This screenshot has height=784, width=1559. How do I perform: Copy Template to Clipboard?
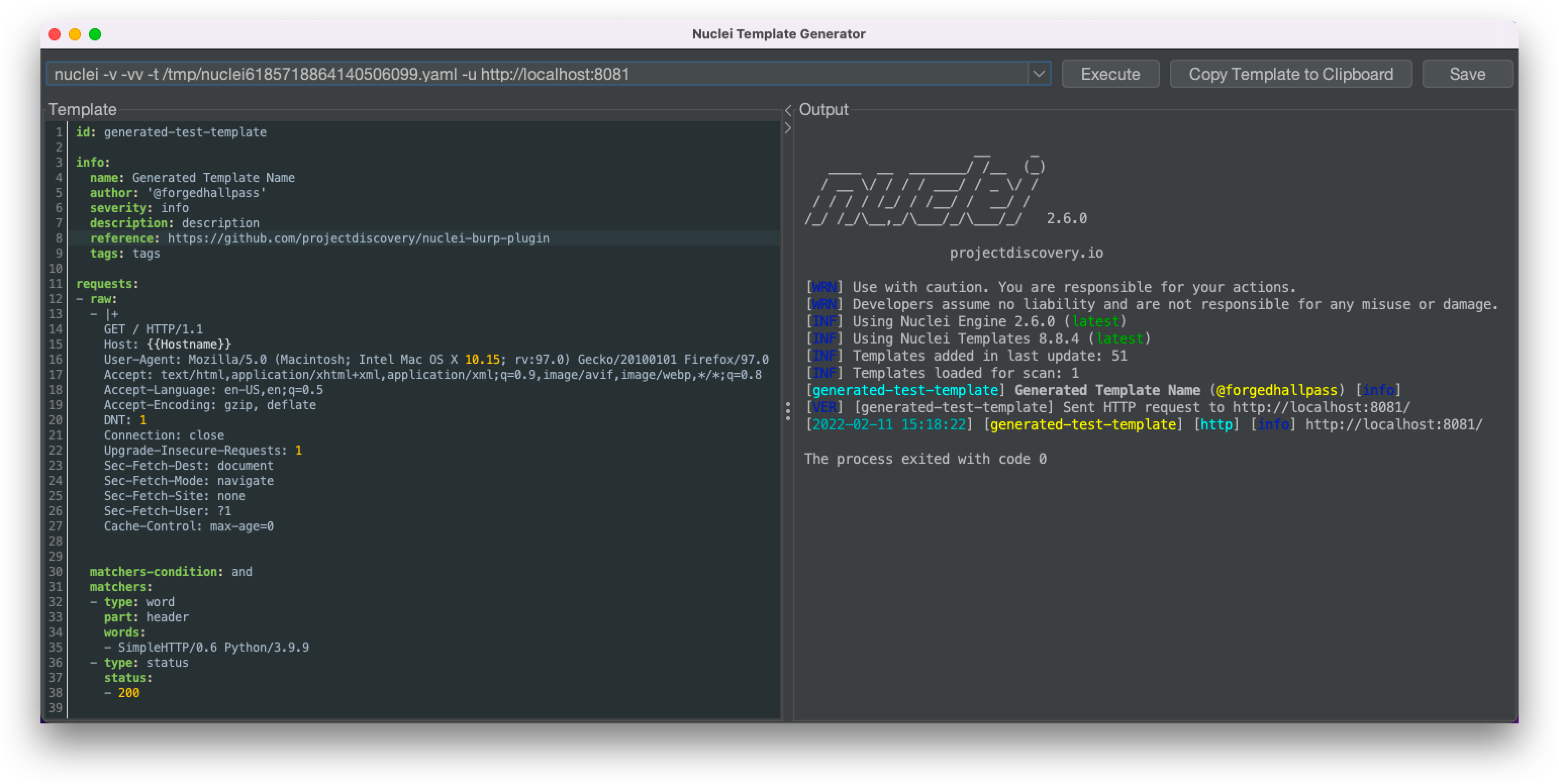coord(1290,74)
